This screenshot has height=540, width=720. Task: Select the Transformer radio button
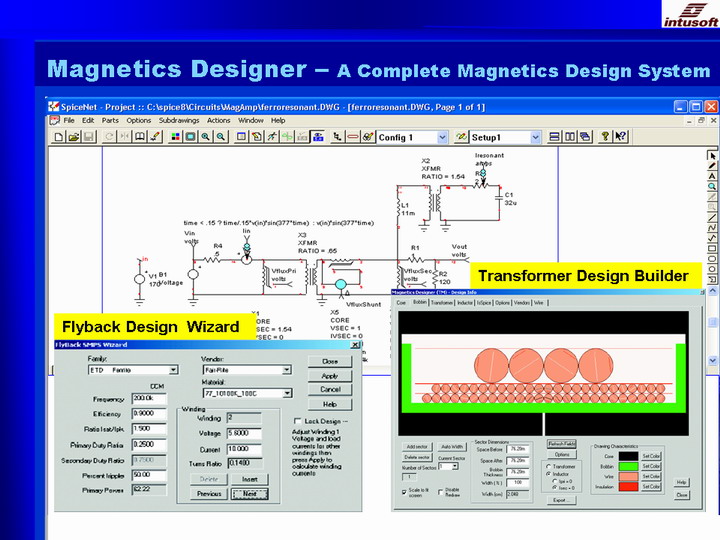[548, 466]
